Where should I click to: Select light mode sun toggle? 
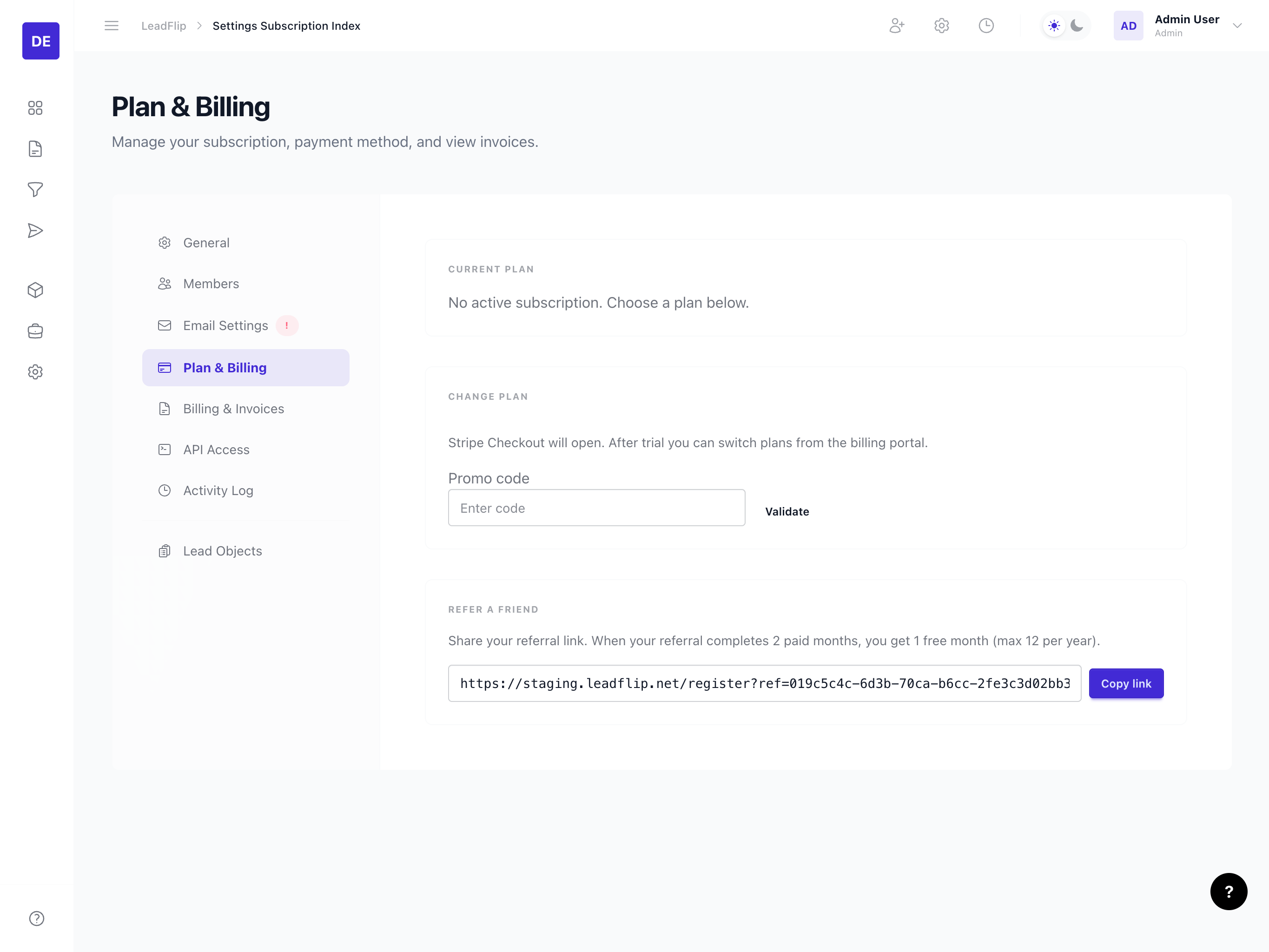[1054, 26]
